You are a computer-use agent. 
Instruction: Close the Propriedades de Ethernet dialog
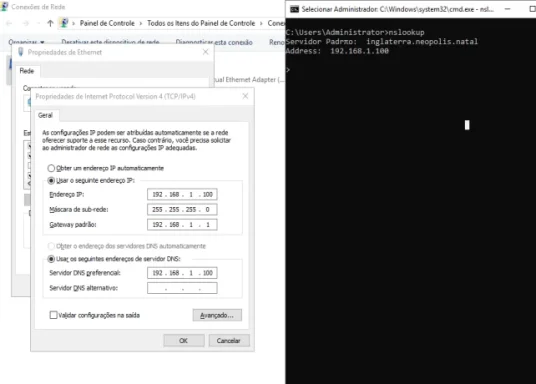[205, 52]
